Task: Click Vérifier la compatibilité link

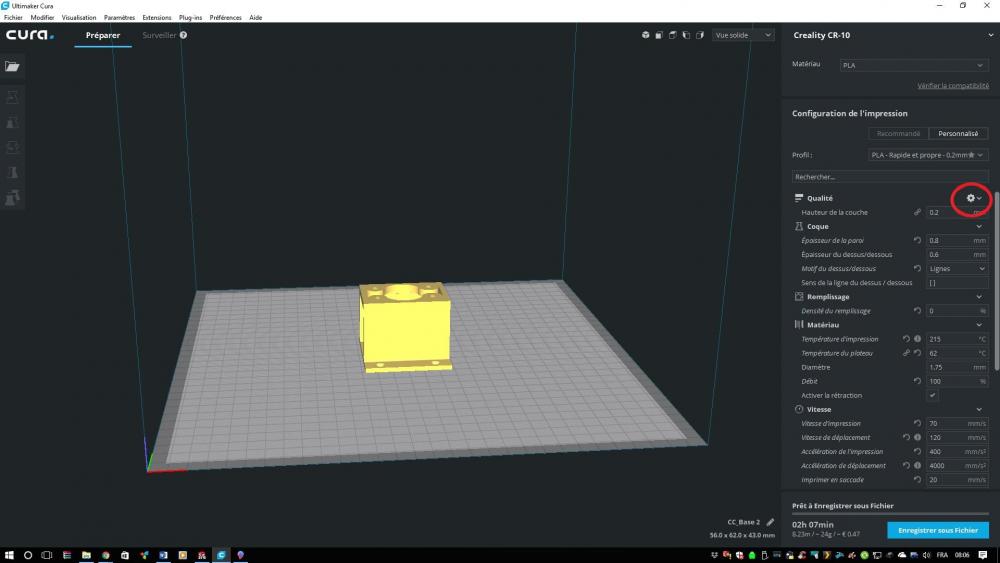Action: pos(953,85)
